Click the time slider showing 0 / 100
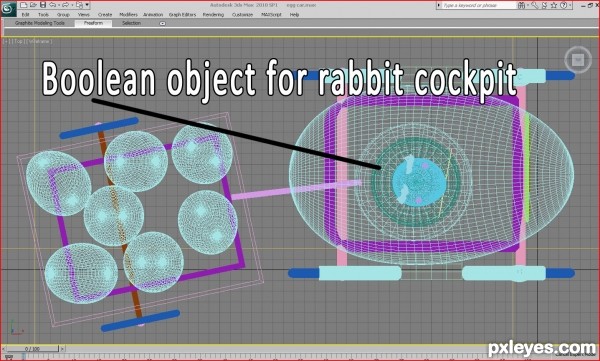This screenshot has width=600, height=361. 33,349
